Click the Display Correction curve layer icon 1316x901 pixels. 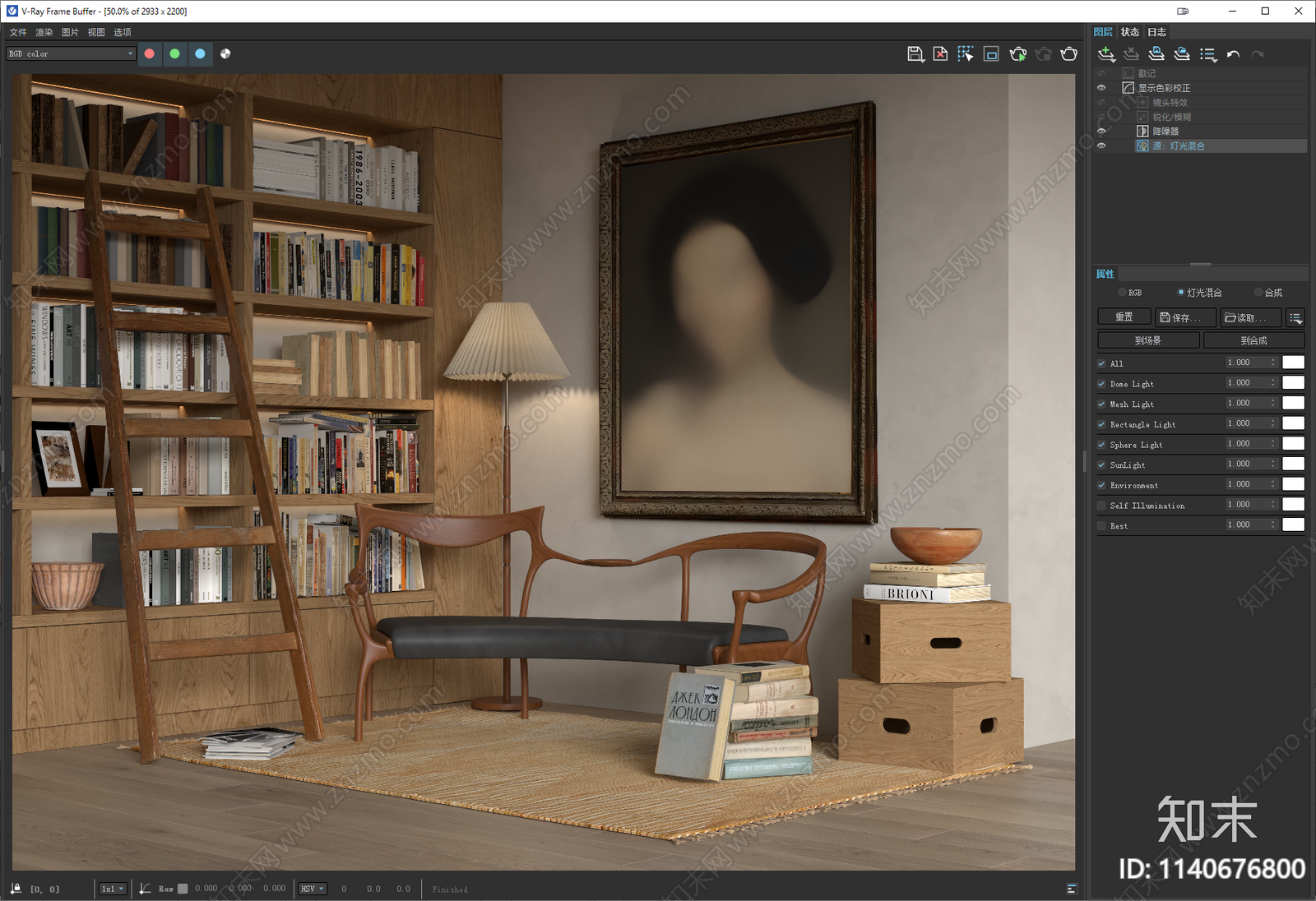pyautogui.click(x=1128, y=88)
